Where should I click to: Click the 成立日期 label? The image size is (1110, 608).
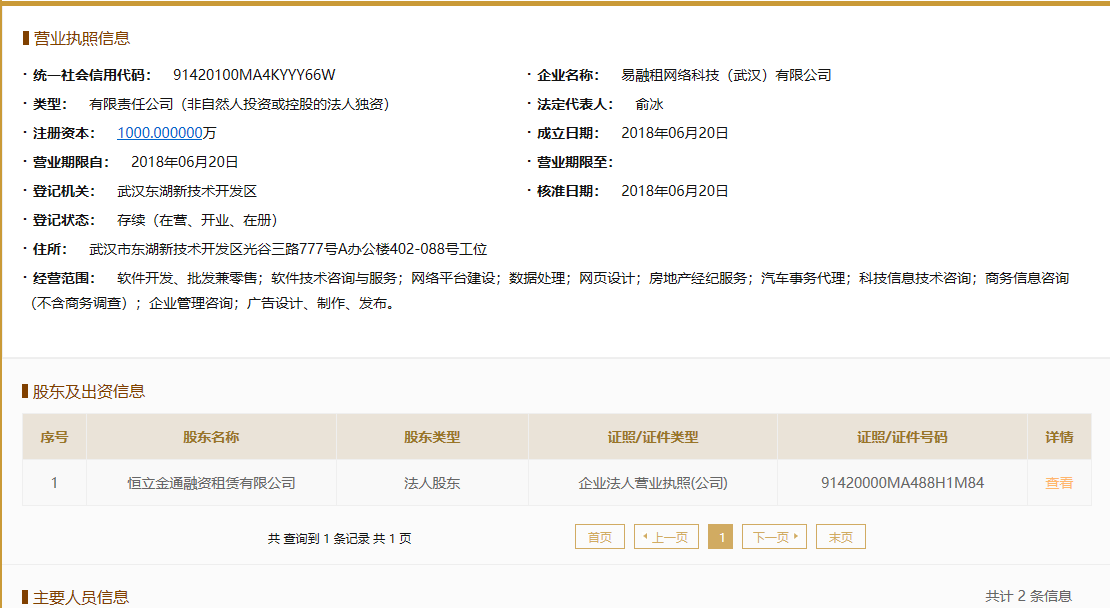point(568,133)
